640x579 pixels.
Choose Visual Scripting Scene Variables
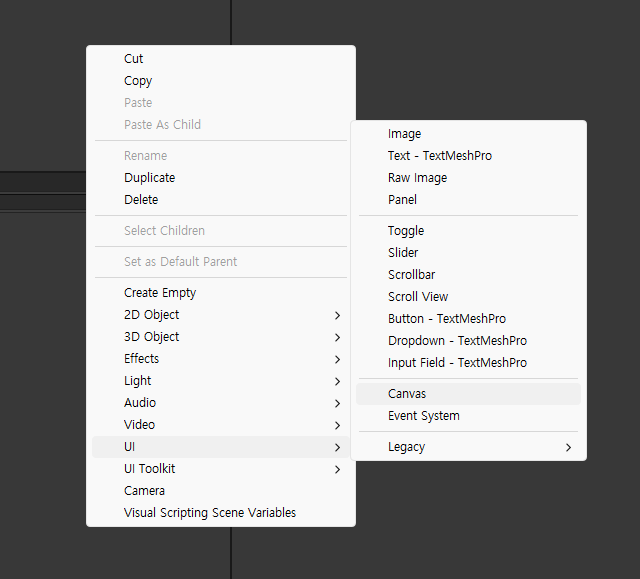[221, 513]
